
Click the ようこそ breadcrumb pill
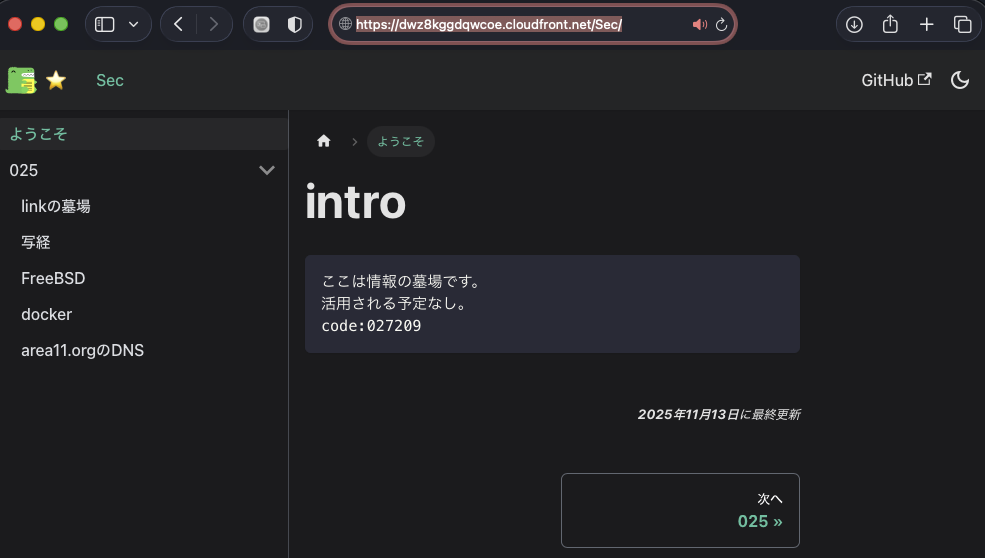pyautogui.click(x=401, y=141)
